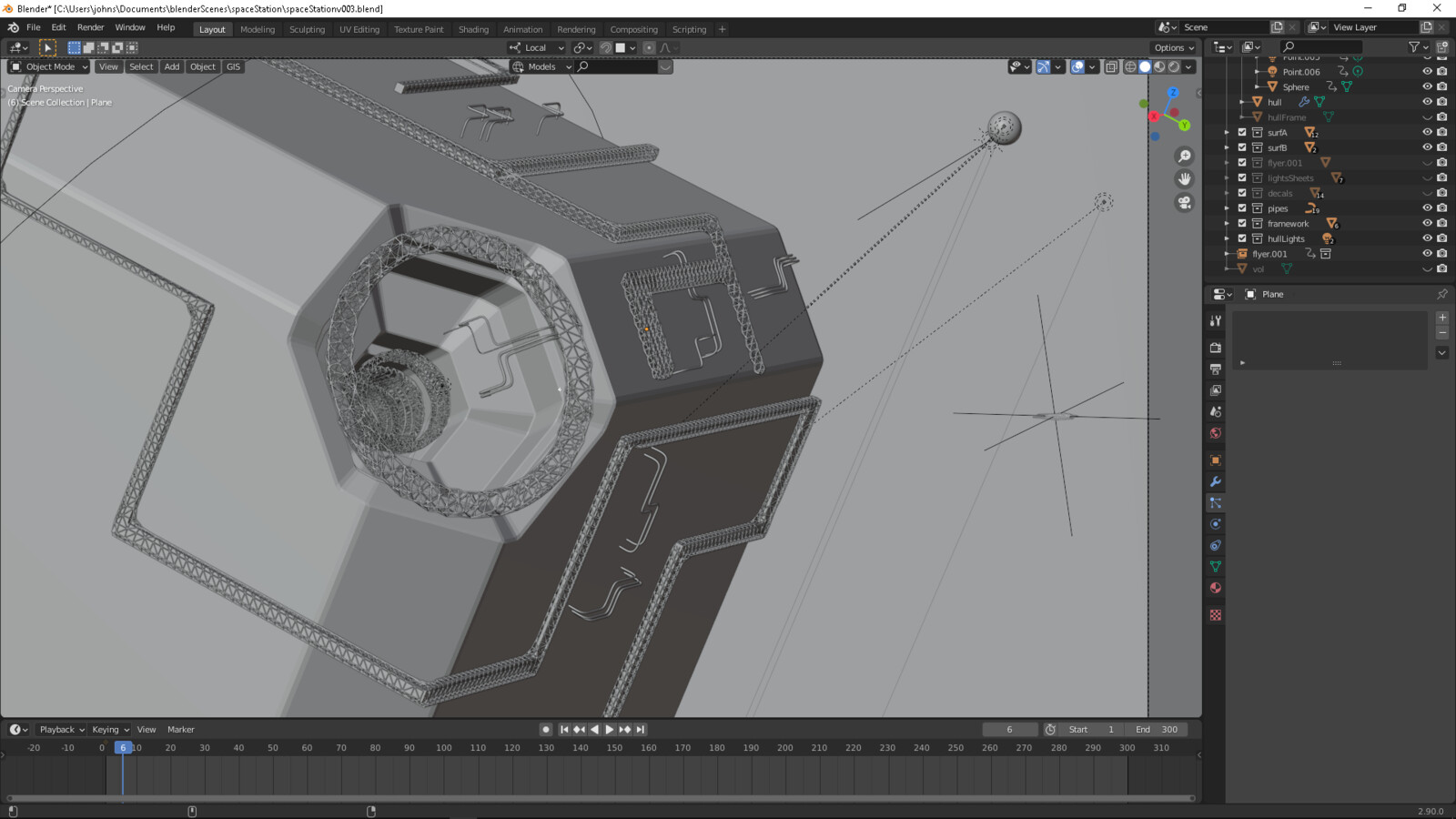Screen dimensions: 1456x819
Task: Disable rendering for the pipes collection
Action: tap(1441, 208)
